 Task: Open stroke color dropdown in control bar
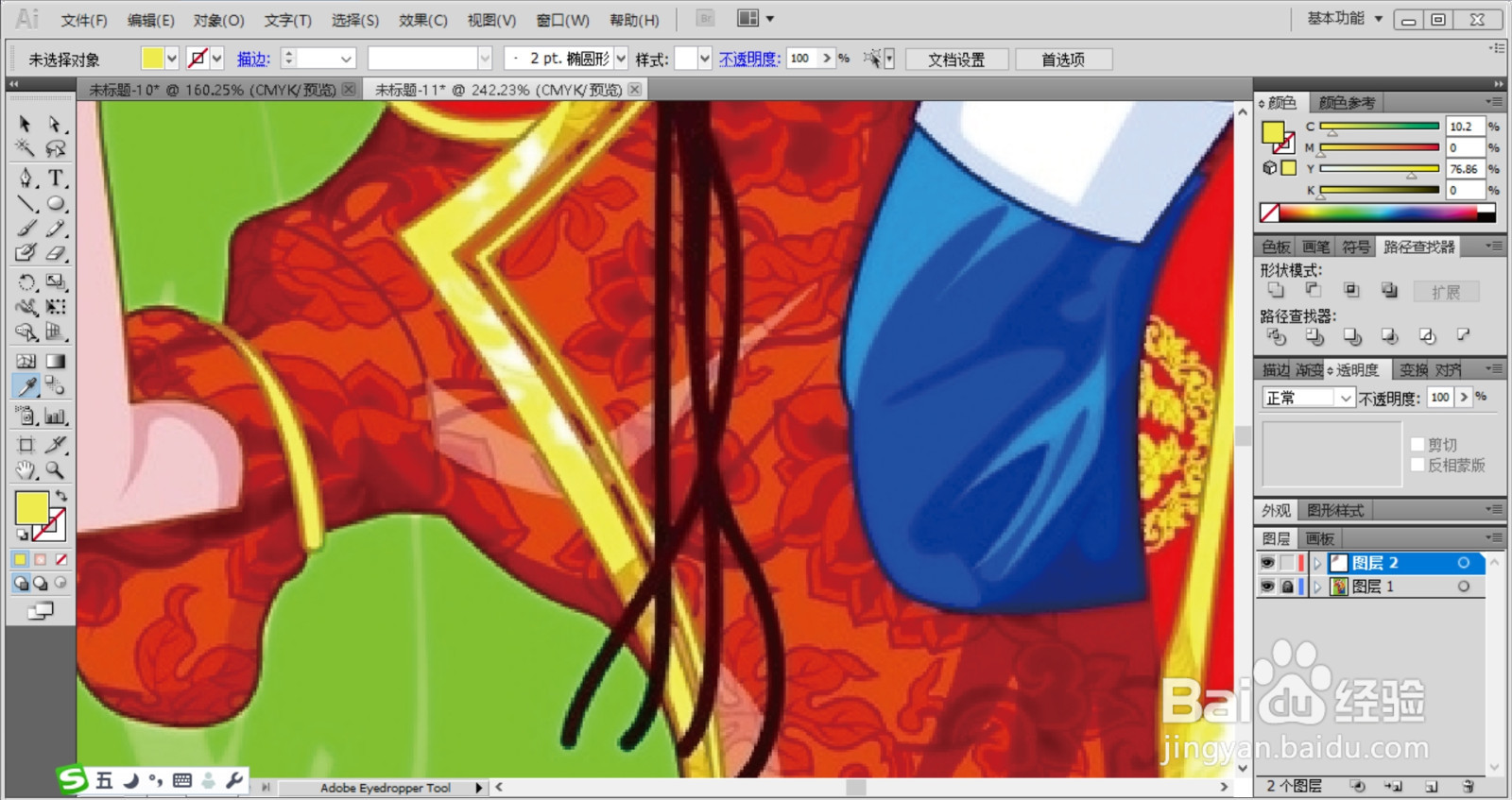(x=217, y=59)
